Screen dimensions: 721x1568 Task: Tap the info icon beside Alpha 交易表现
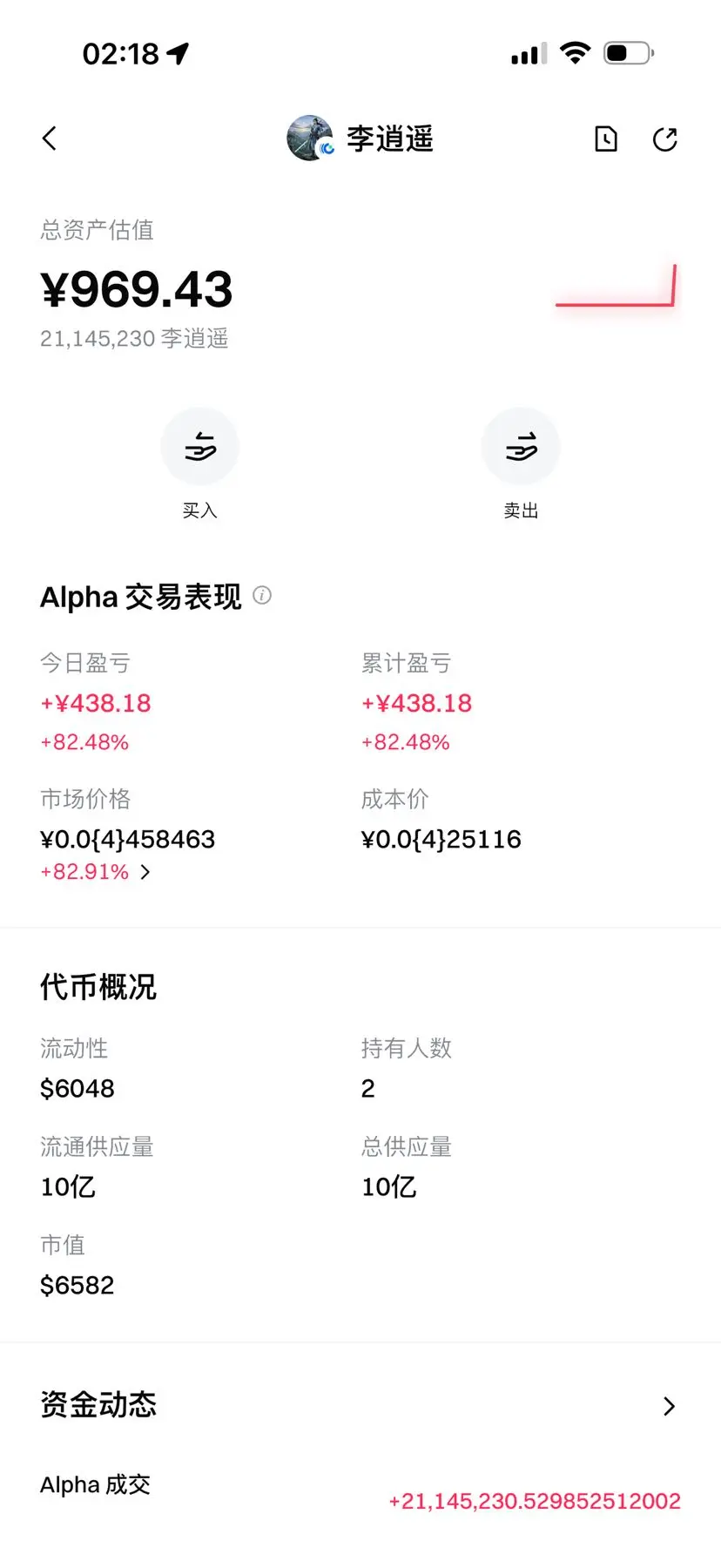pos(262,596)
